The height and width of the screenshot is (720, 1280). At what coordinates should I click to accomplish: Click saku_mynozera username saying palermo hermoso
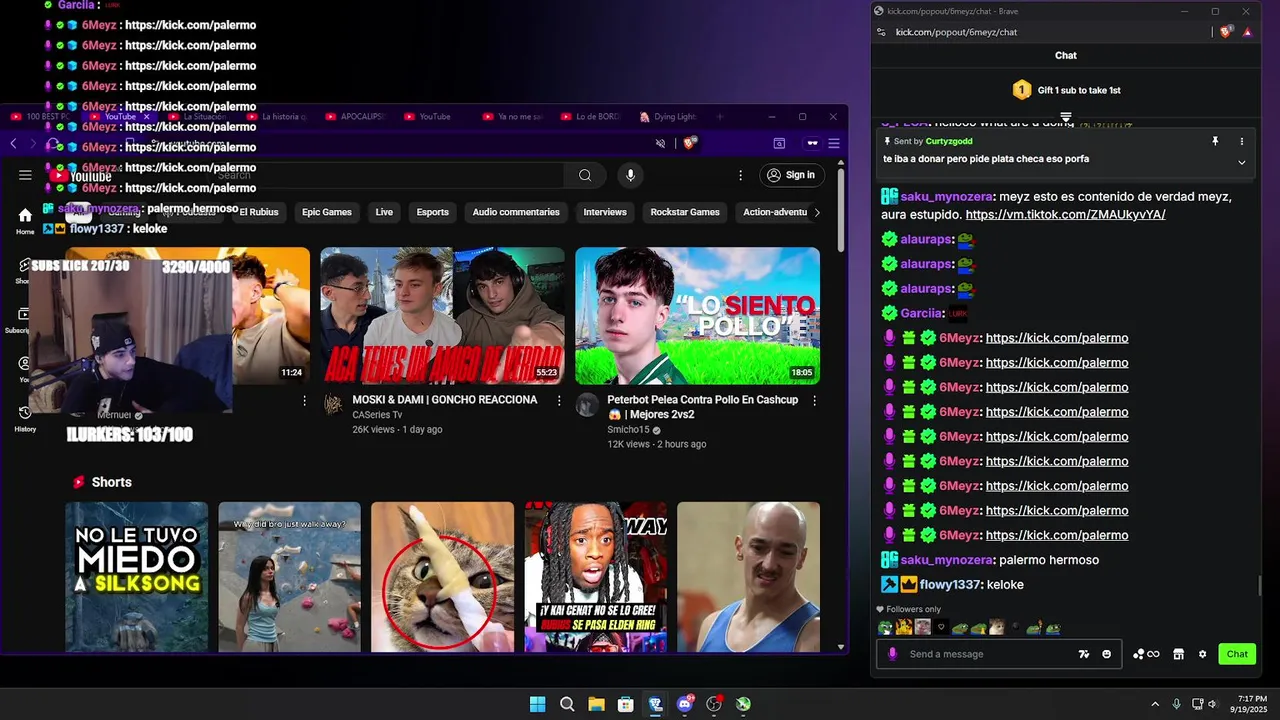[x=946, y=560]
